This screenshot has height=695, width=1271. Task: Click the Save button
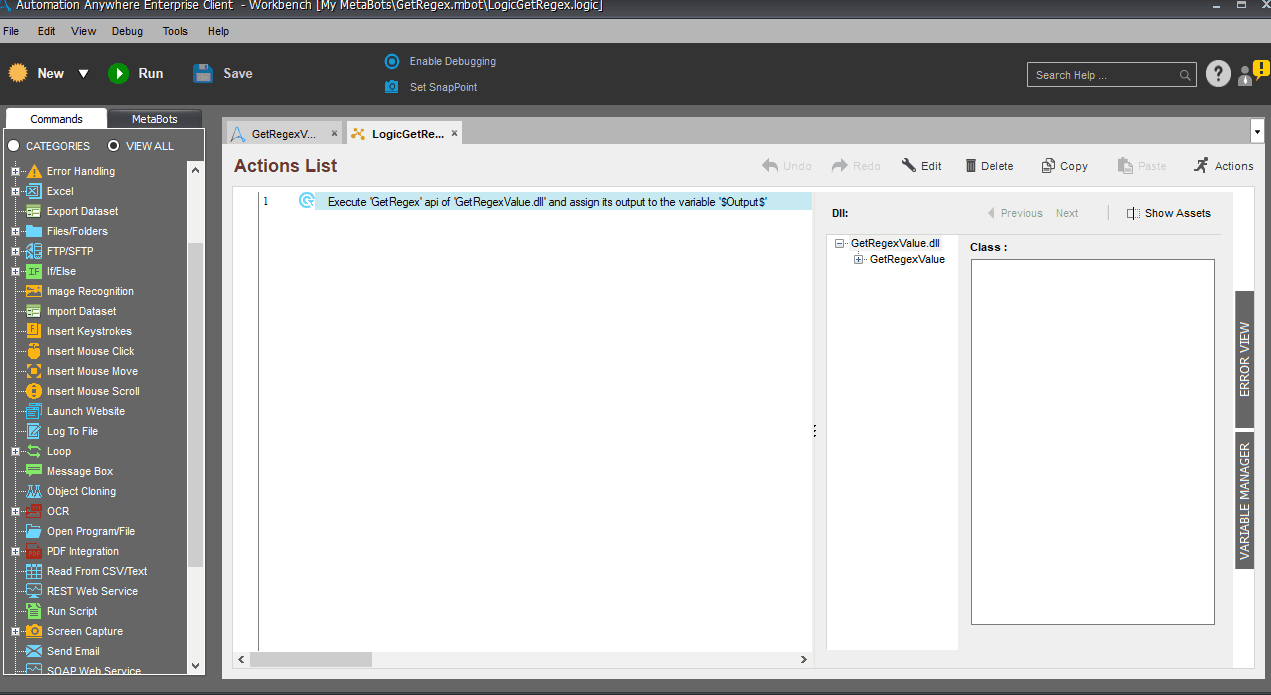222,73
